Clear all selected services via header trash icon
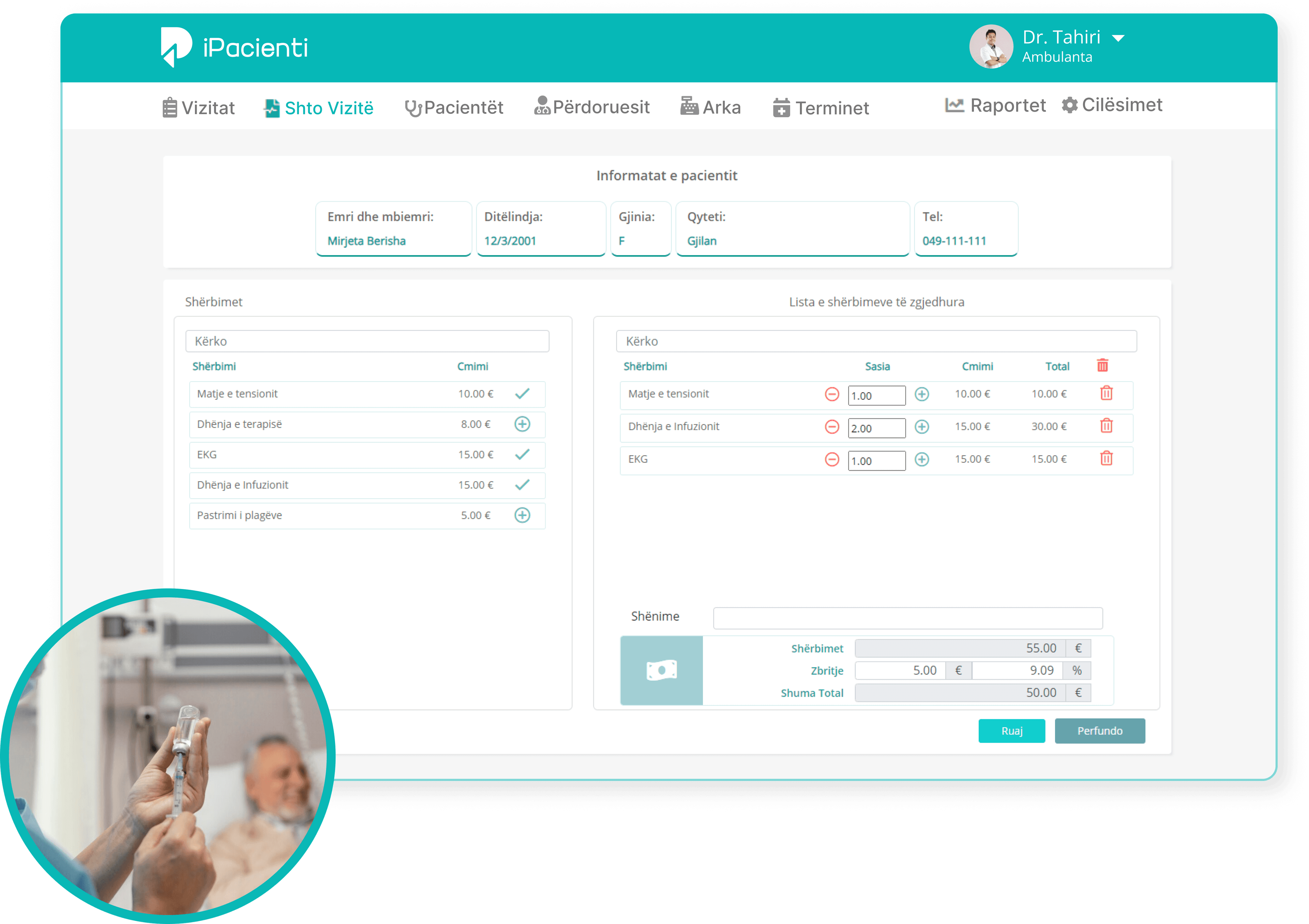1309x924 pixels. (x=1103, y=365)
